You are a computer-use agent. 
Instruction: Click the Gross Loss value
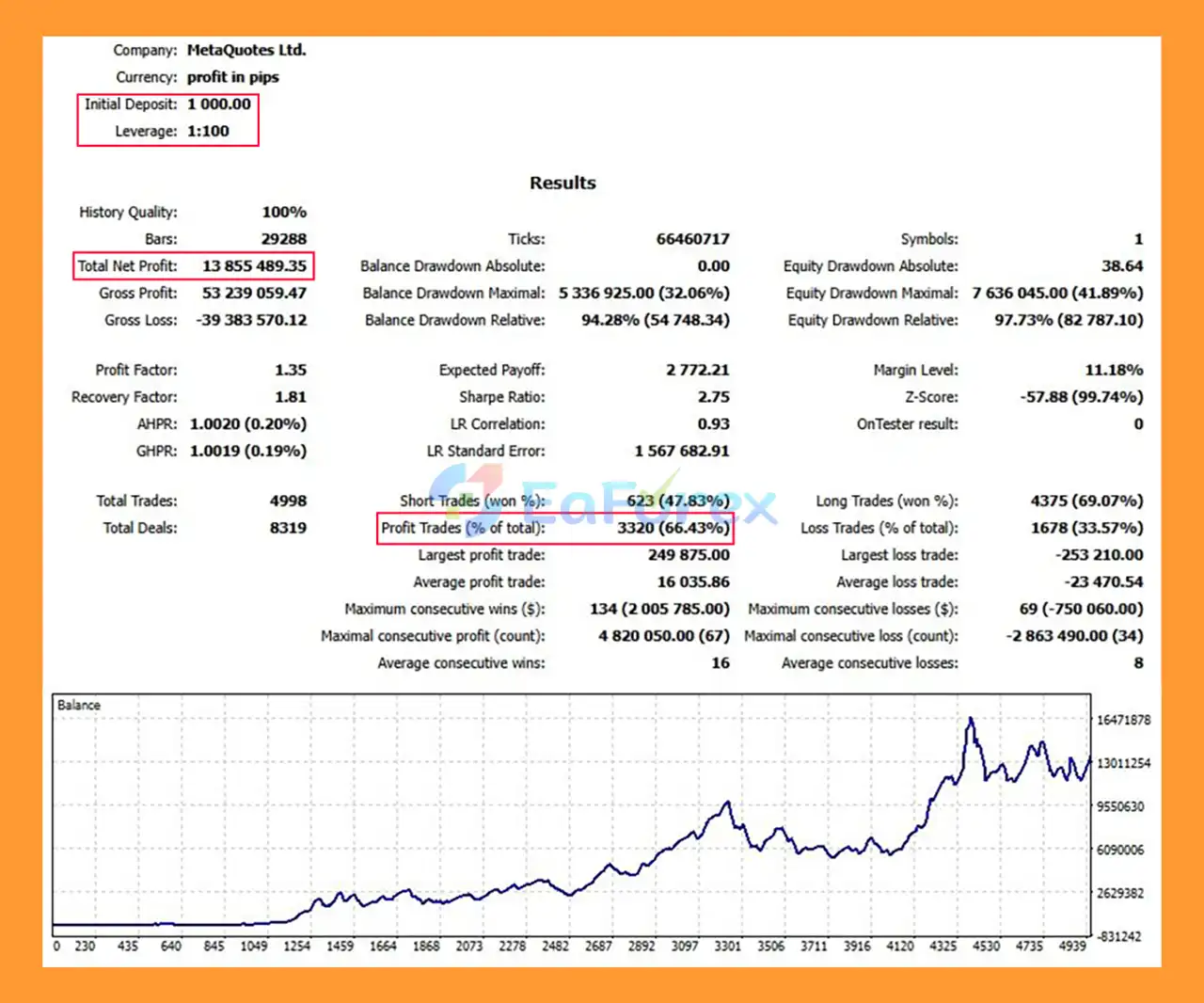click(x=251, y=320)
